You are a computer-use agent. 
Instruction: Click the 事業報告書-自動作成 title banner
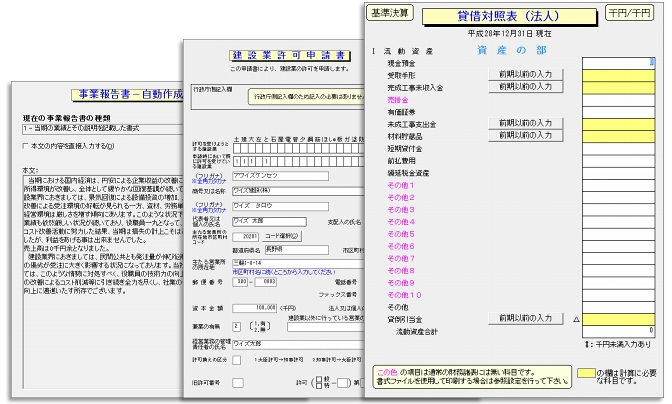pyautogui.click(x=128, y=95)
